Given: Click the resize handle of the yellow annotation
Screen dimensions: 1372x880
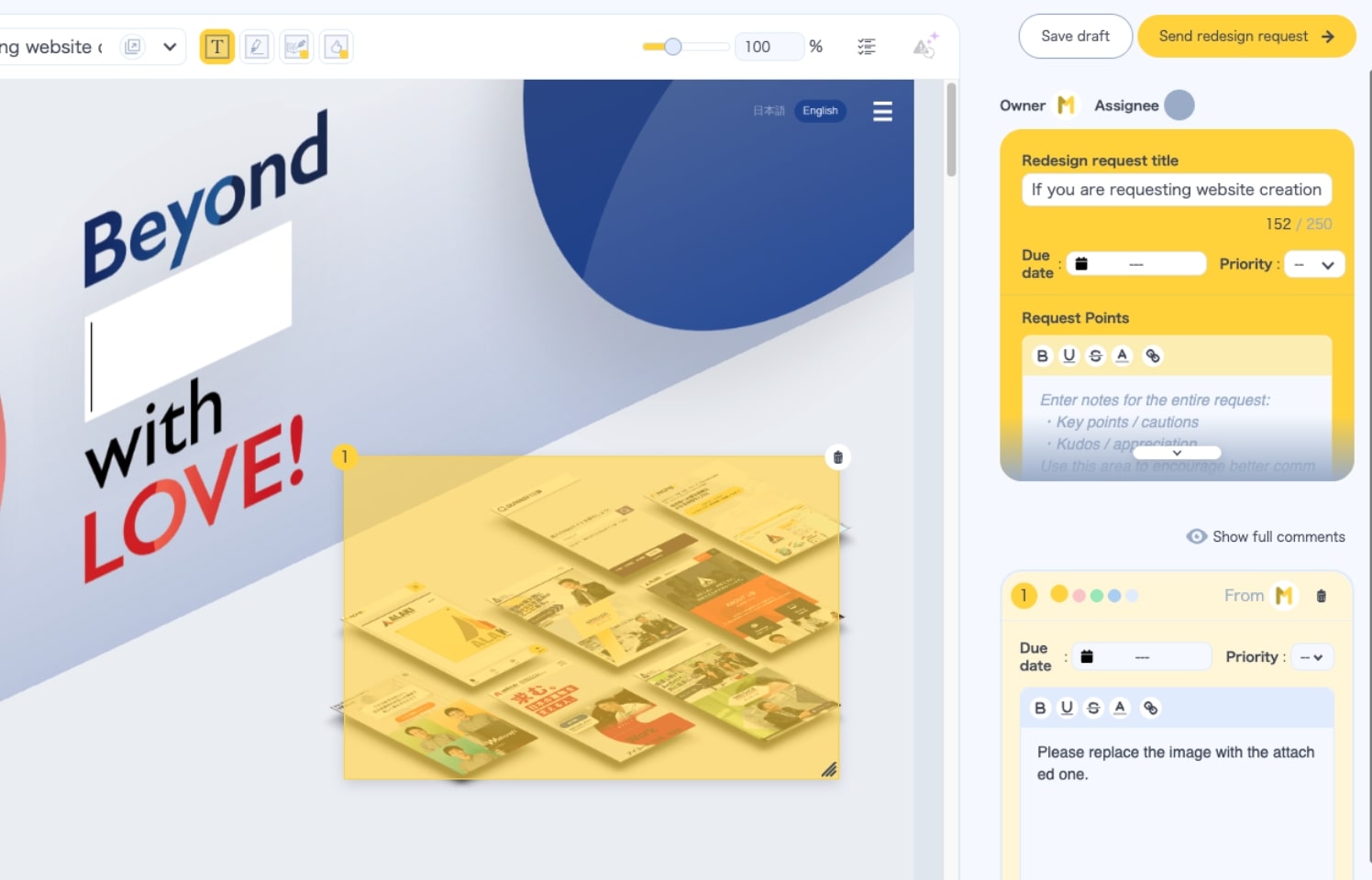Looking at the screenshot, I should click(829, 769).
